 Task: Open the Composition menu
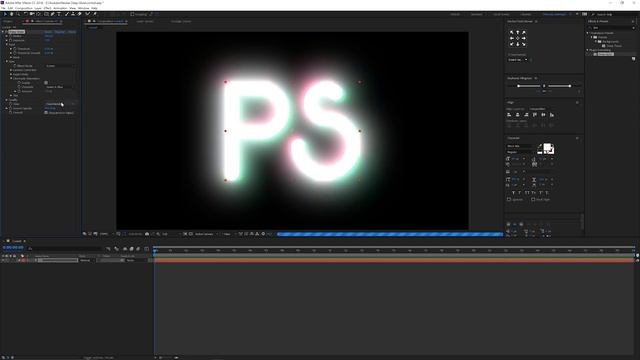point(23,8)
